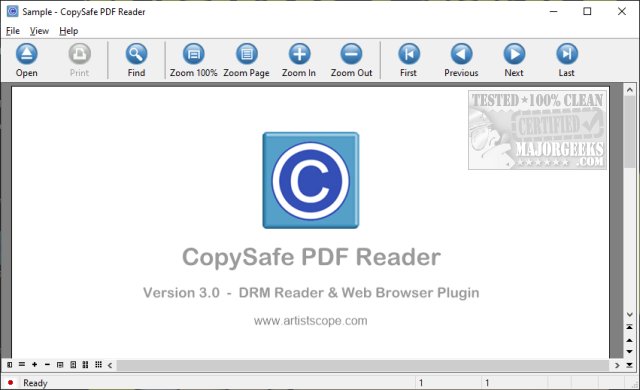Click the four-page grid view icon
Screen dimensions: 640x390
pos(85,365)
